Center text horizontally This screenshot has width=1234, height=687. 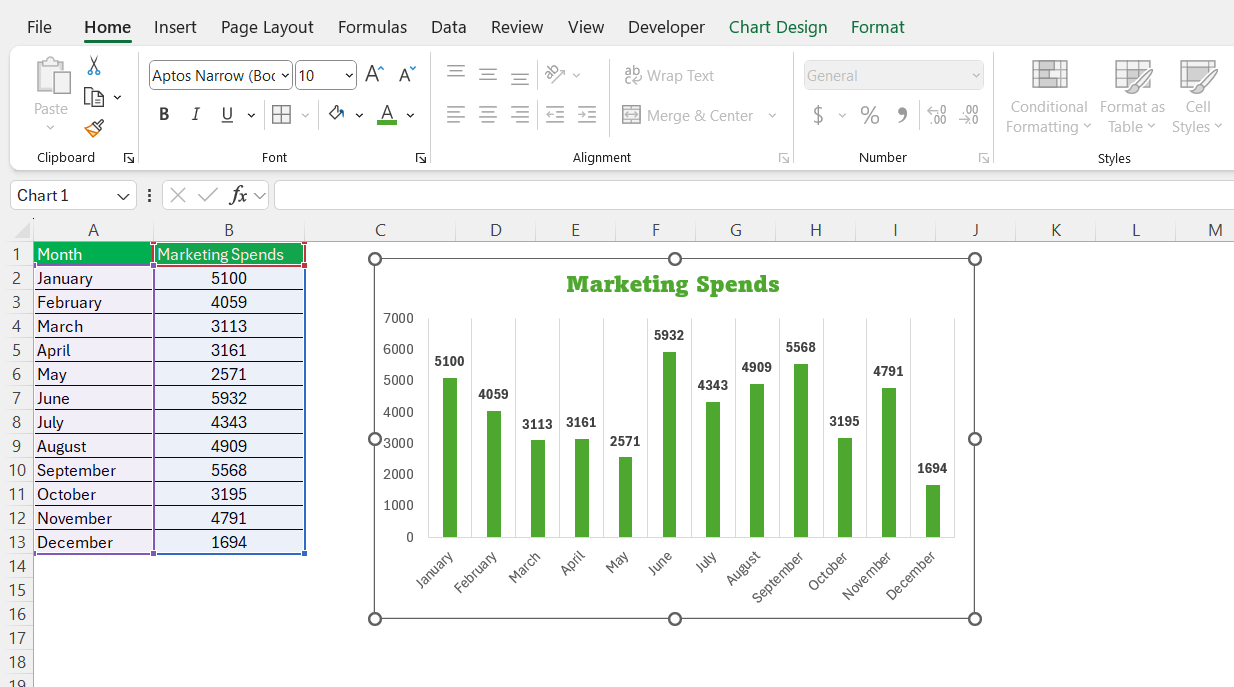(x=488, y=115)
